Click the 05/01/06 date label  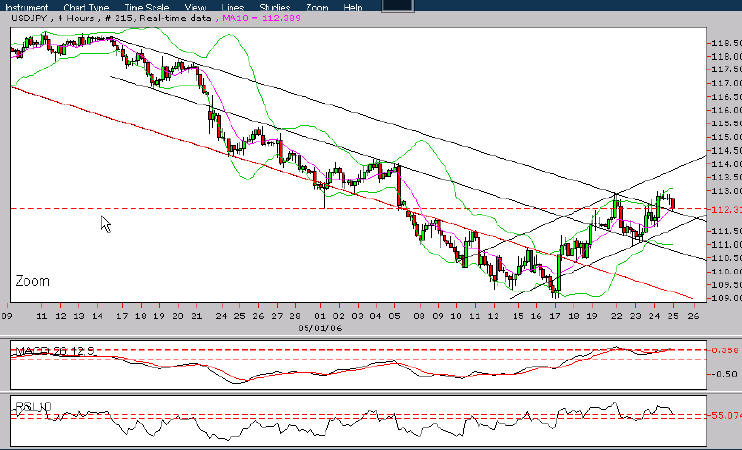pos(320,327)
